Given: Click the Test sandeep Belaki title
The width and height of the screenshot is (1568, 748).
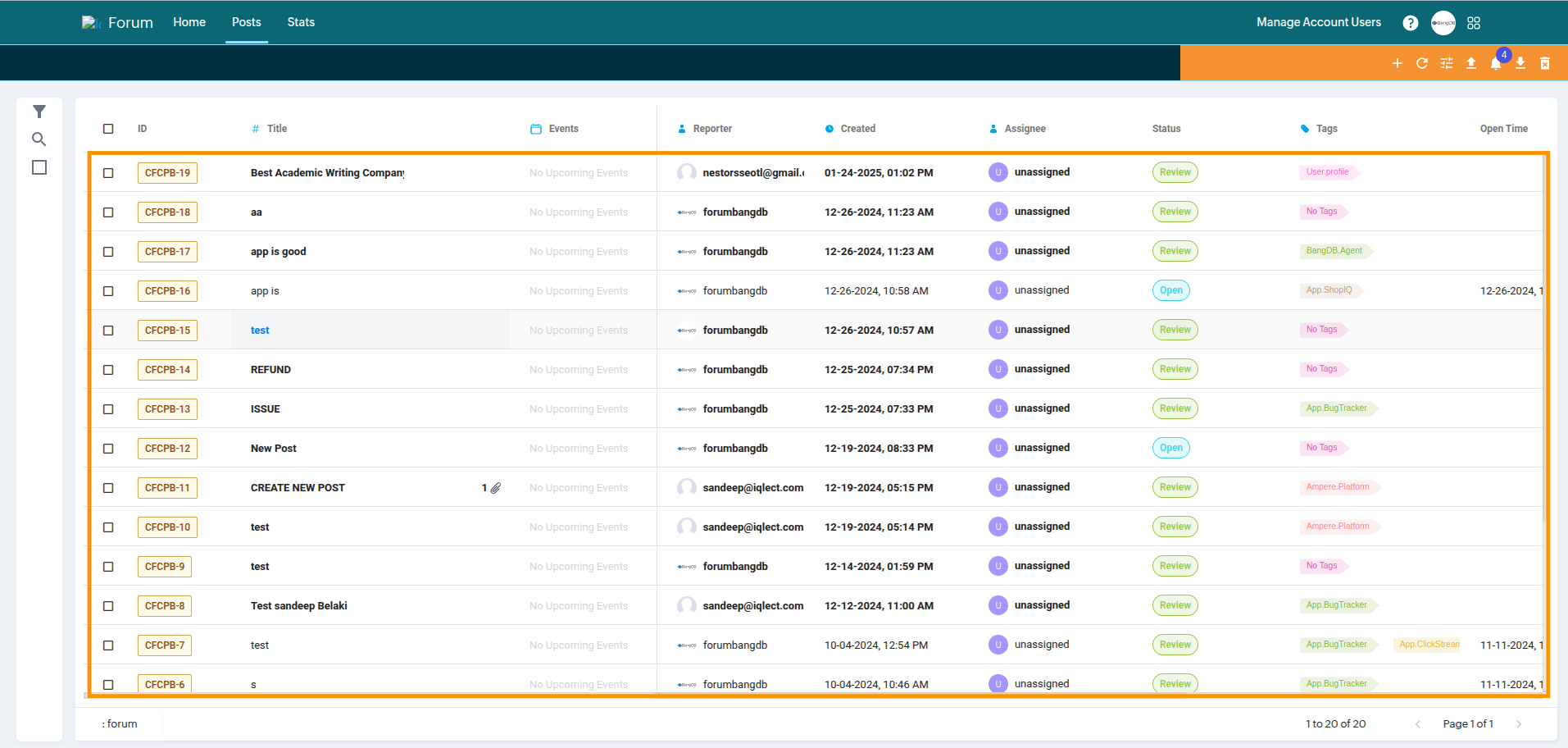Looking at the screenshot, I should 299,606.
